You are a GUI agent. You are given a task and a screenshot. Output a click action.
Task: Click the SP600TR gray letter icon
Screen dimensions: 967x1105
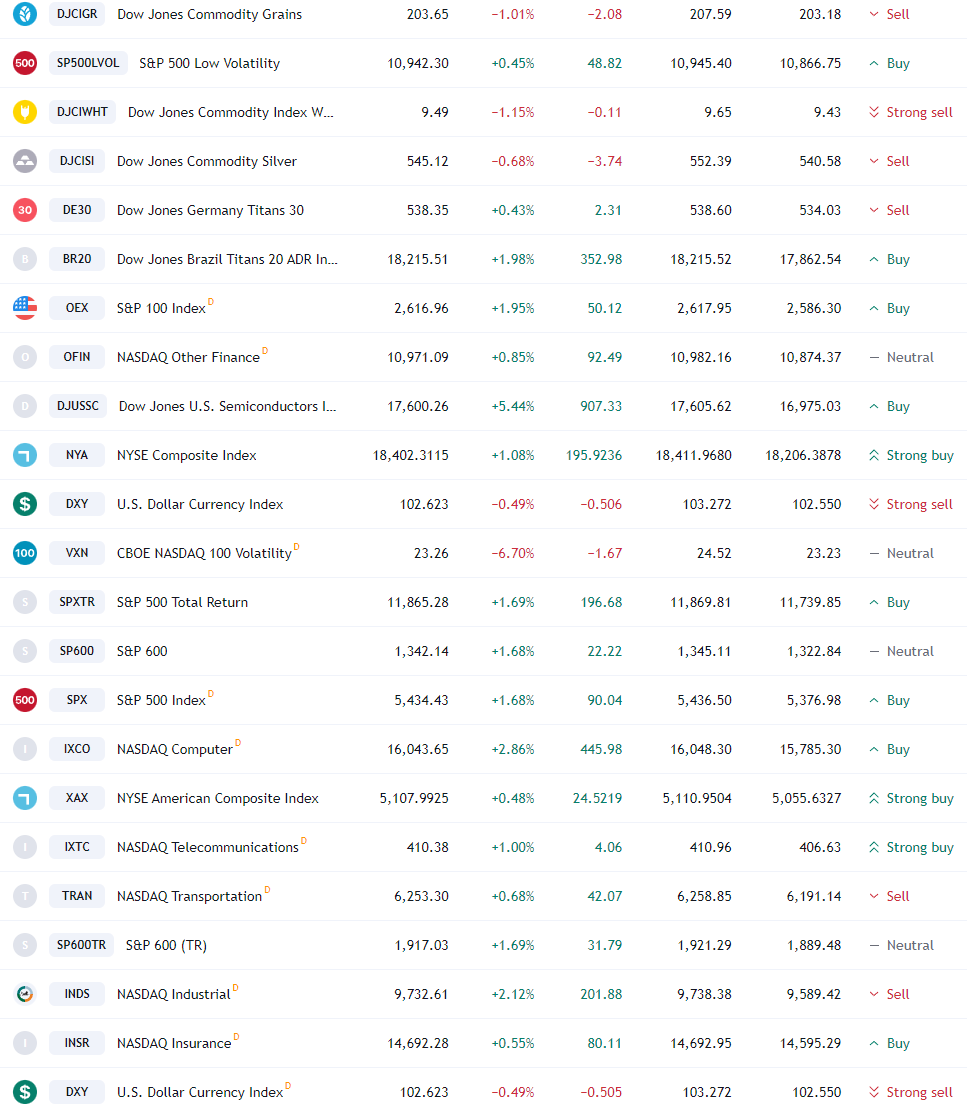[x=25, y=944]
